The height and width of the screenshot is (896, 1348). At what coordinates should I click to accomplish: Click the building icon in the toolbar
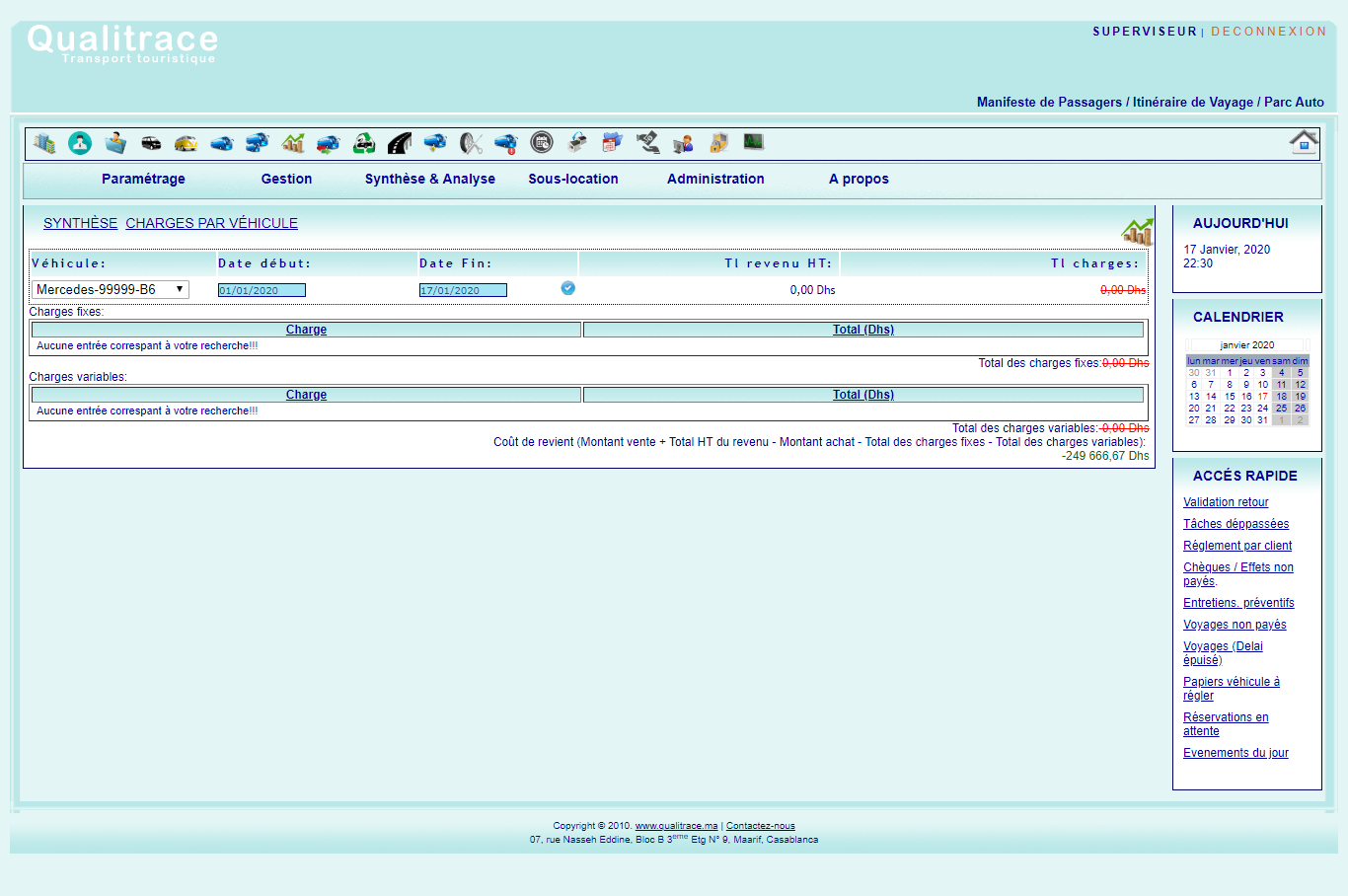[x=43, y=143]
